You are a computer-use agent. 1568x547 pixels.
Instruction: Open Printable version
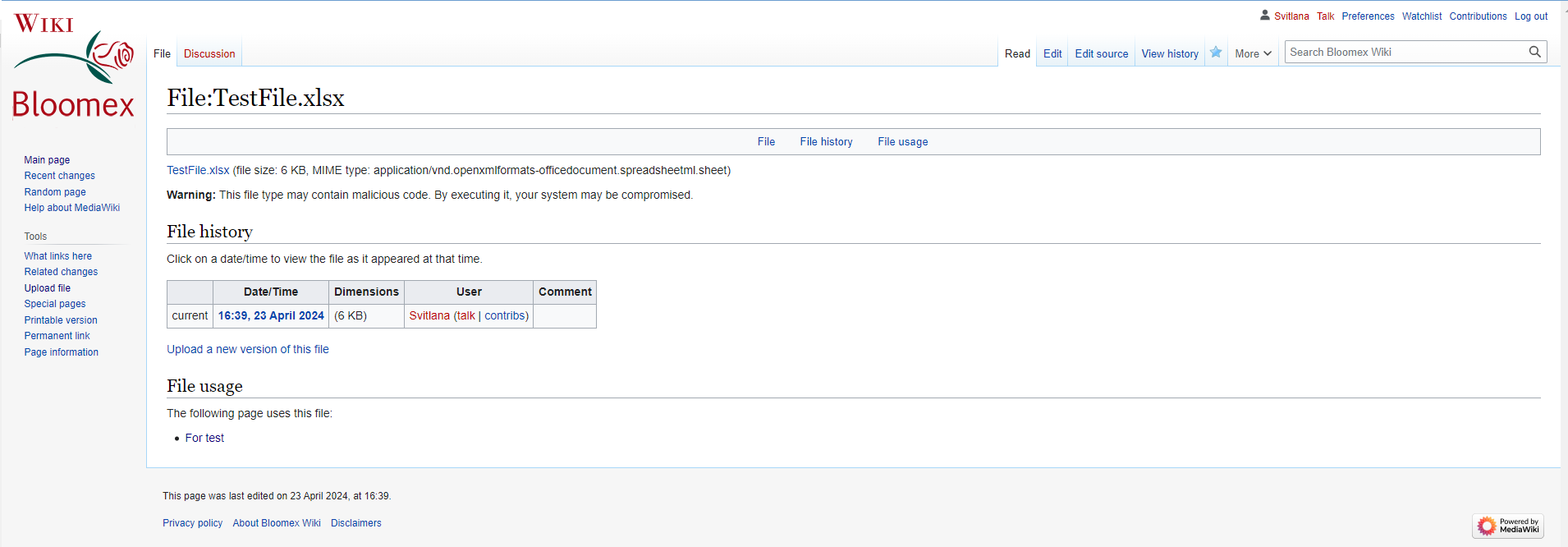tap(61, 320)
